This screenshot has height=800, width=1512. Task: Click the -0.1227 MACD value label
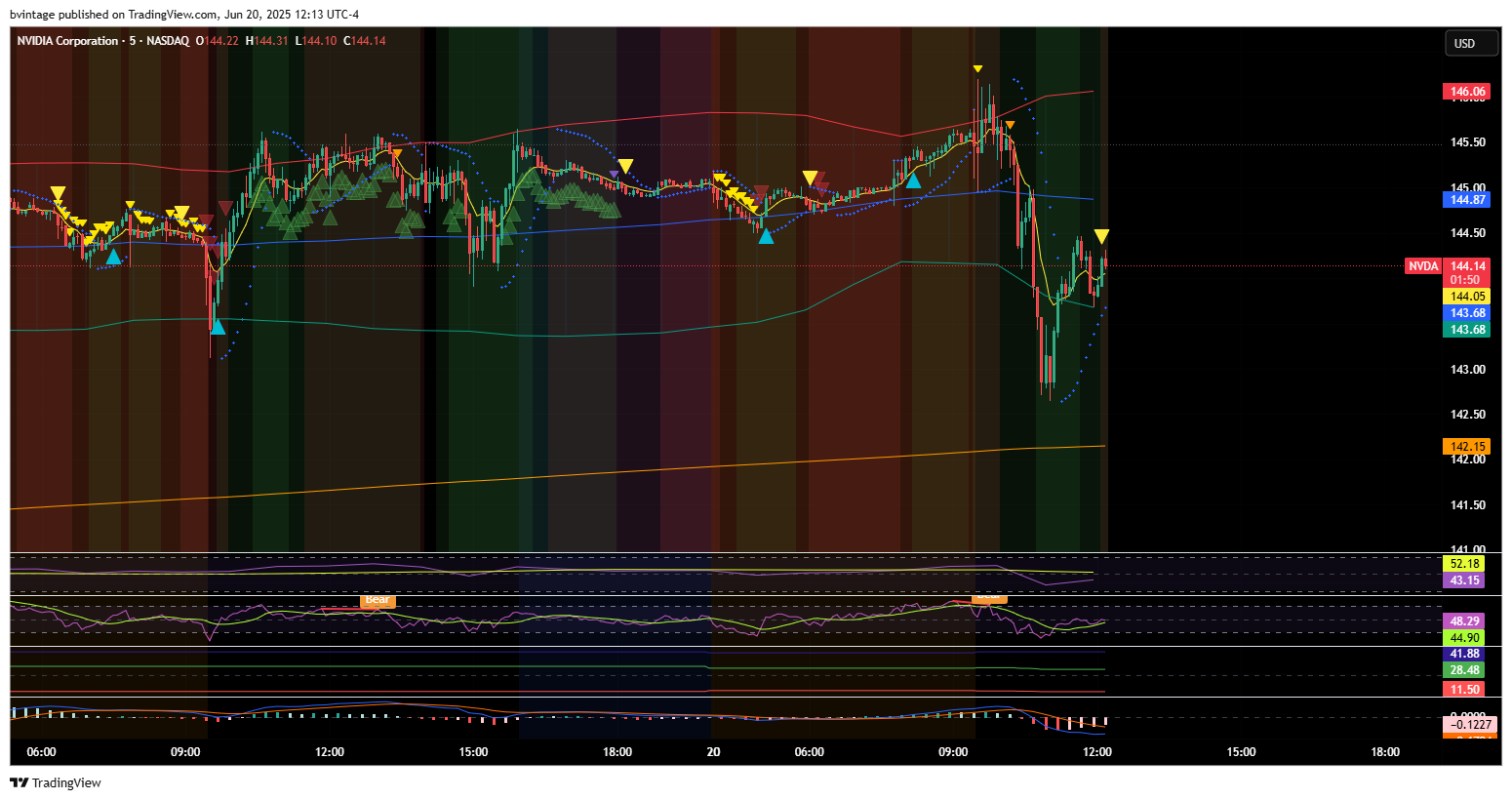tap(1469, 724)
